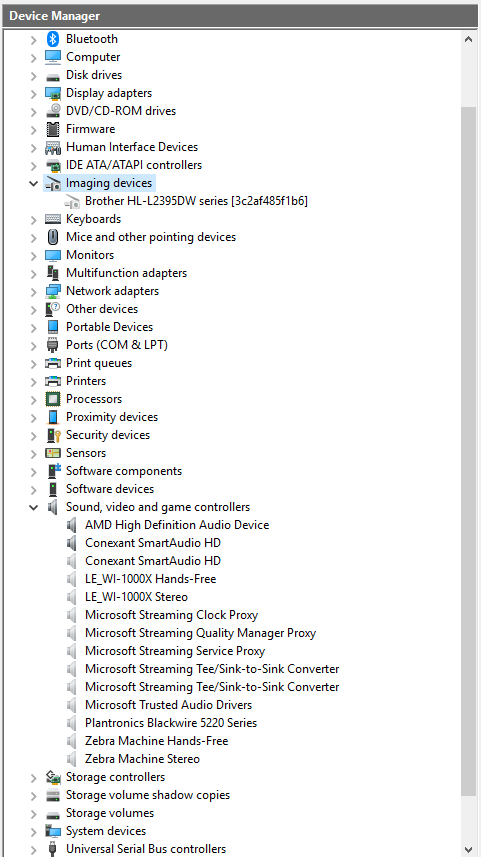Click the Processors chip icon
The width and height of the screenshot is (481, 857).
coord(52,399)
